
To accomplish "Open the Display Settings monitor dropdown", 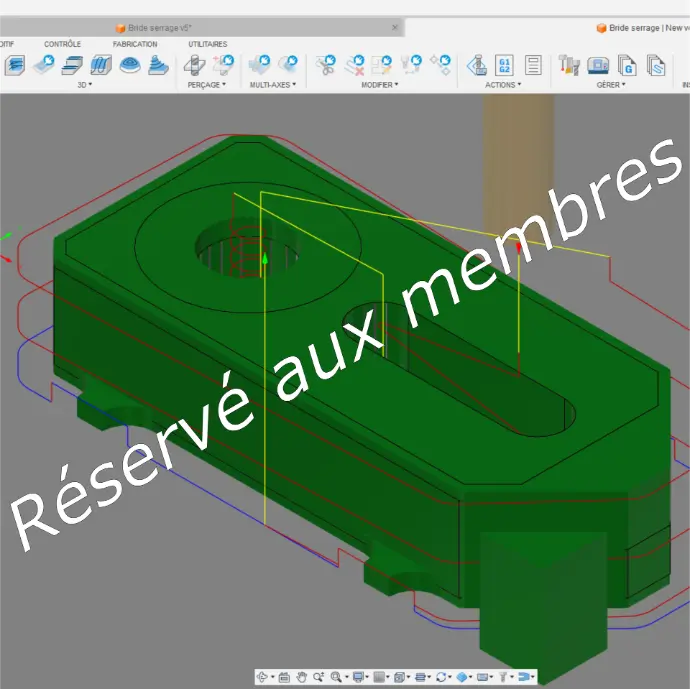I will [x=360, y=677].
